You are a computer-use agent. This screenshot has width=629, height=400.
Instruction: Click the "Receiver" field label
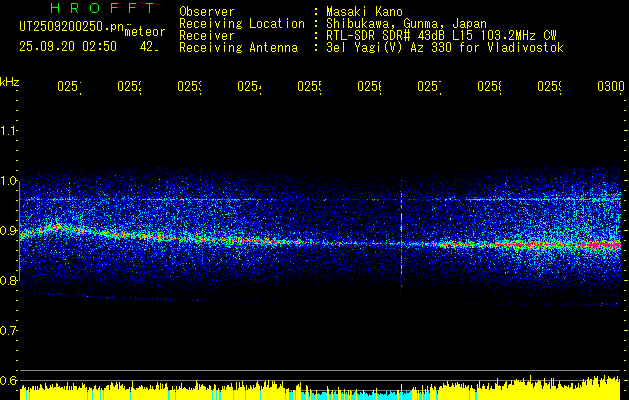[207, 36]
